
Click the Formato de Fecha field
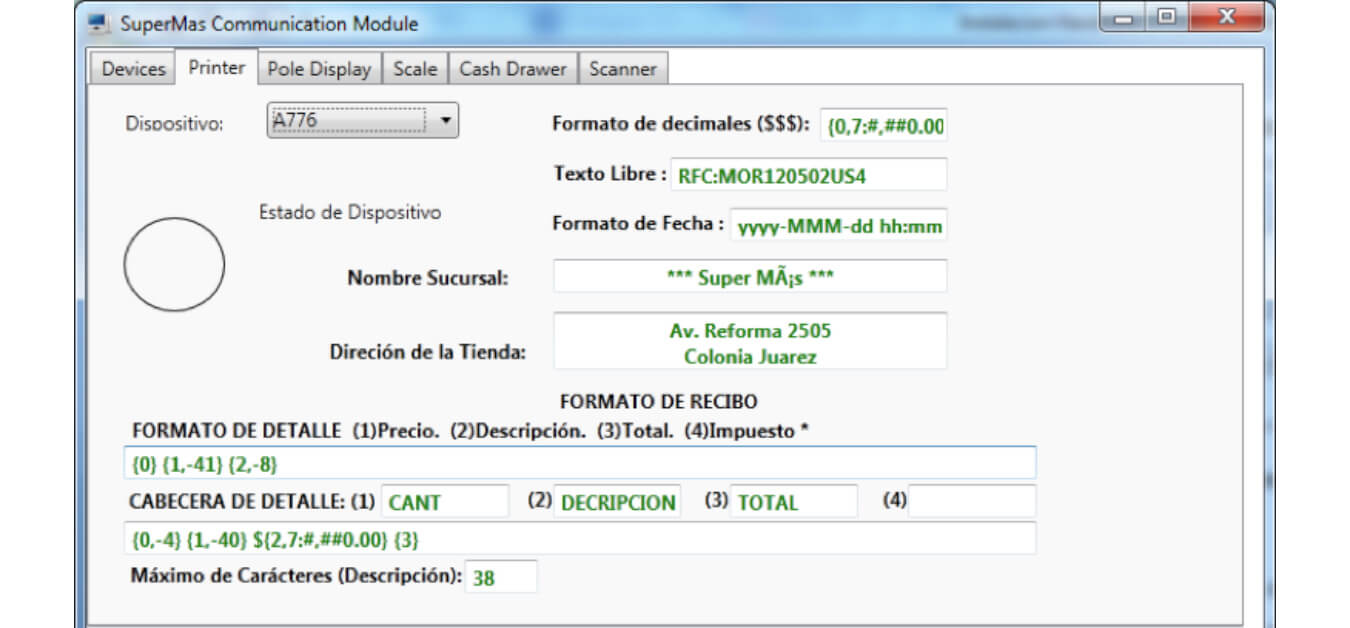click(x=839, y=225)
